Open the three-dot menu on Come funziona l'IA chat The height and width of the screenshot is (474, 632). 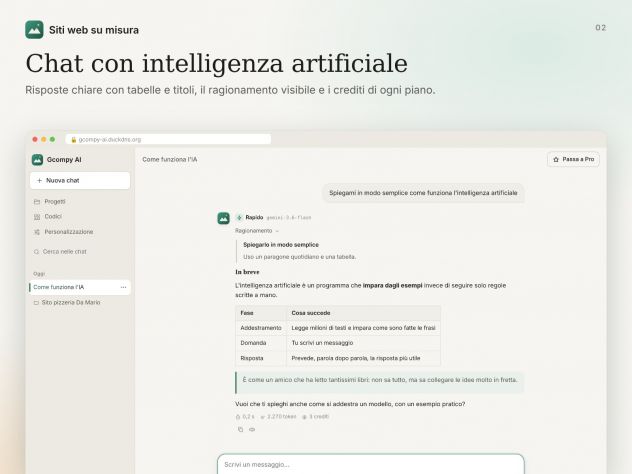123,287
